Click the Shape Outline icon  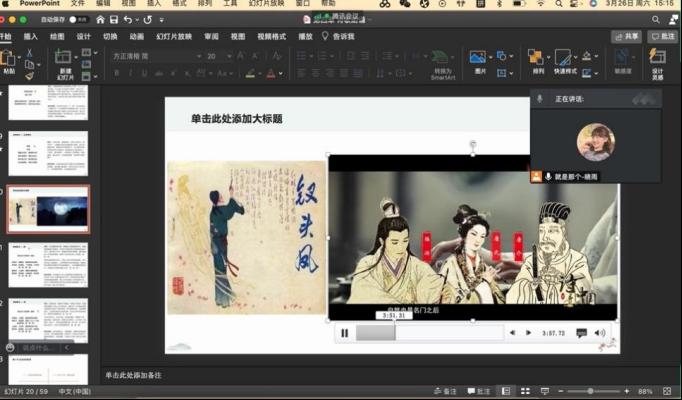coord(587,73)
